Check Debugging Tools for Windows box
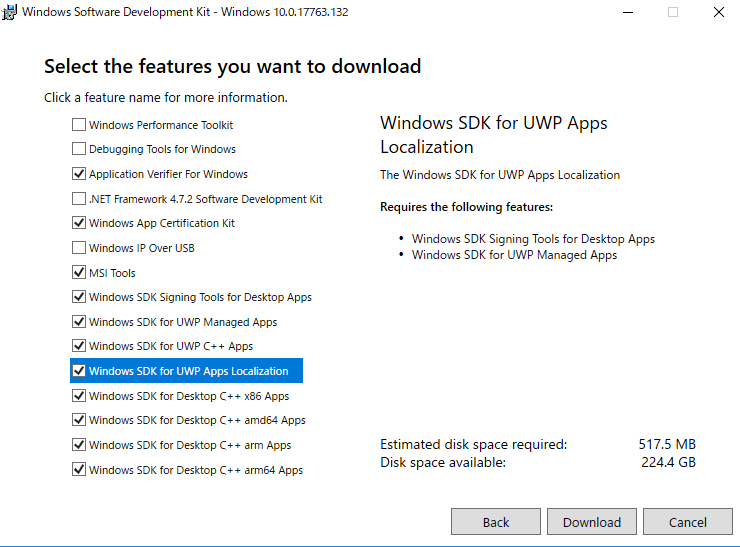The height and width of the screenshot is (547, 740). pos(79,149)
